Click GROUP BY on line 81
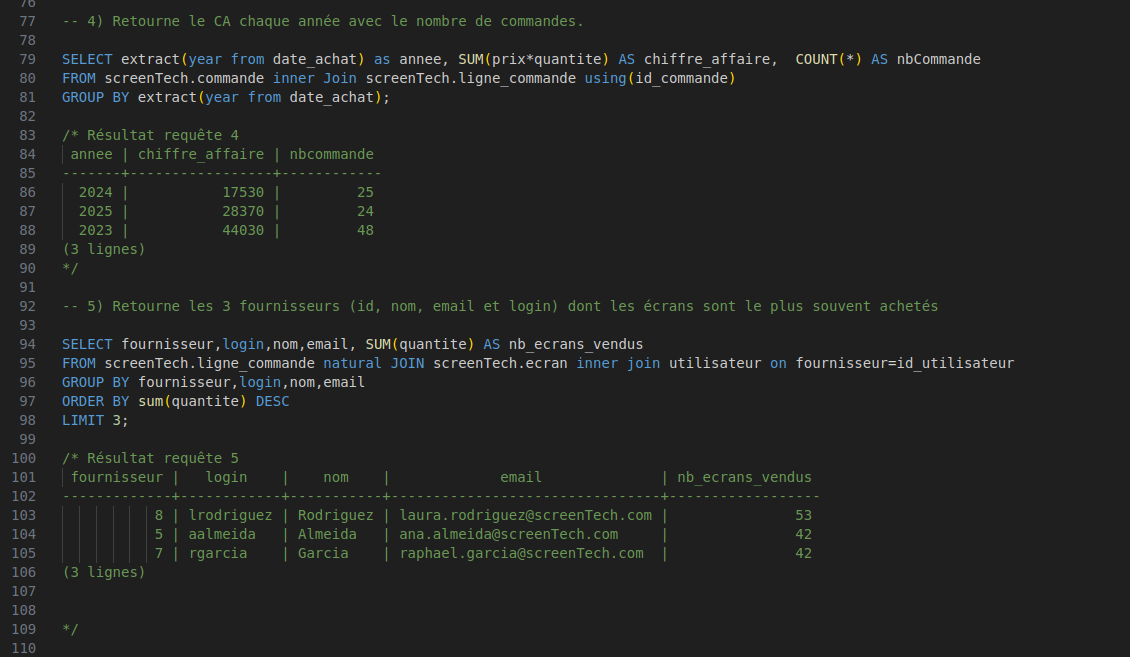This screenshot has width=1130, height=657. 95,97
